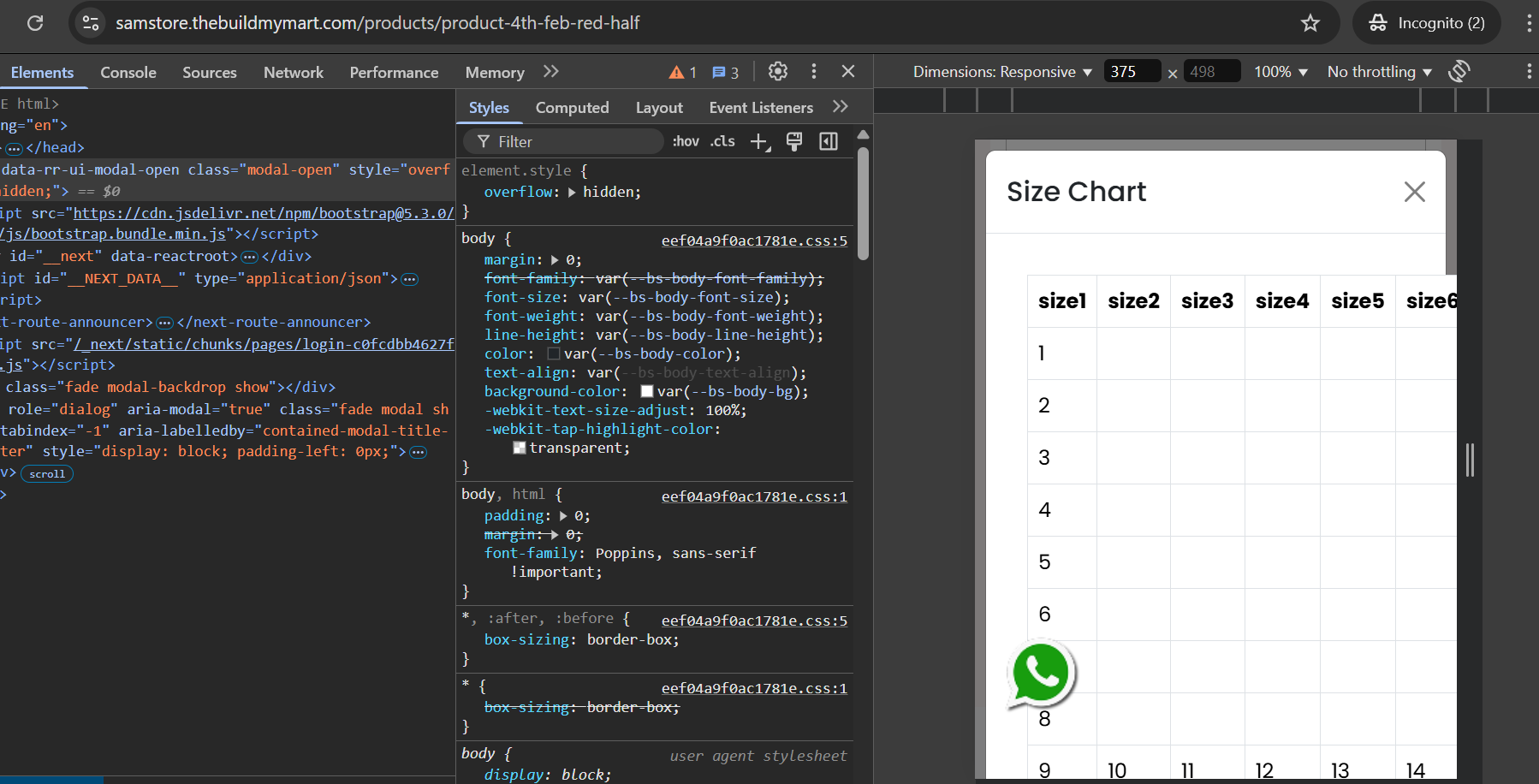Open color swatch for --bs-body-color

[x=553, y=353]
